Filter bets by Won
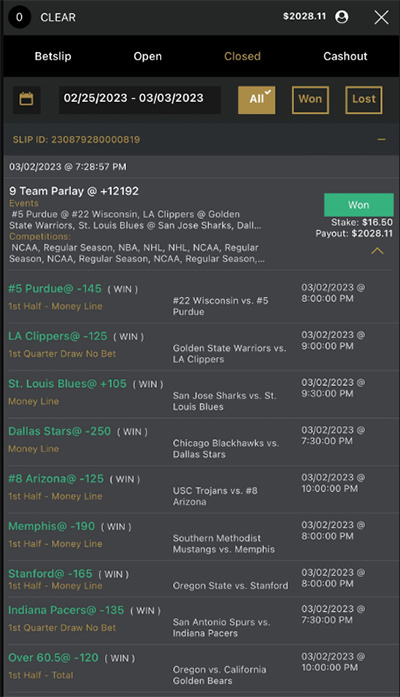This screenshot has height=697, width=400. click(x=310, y=100)
